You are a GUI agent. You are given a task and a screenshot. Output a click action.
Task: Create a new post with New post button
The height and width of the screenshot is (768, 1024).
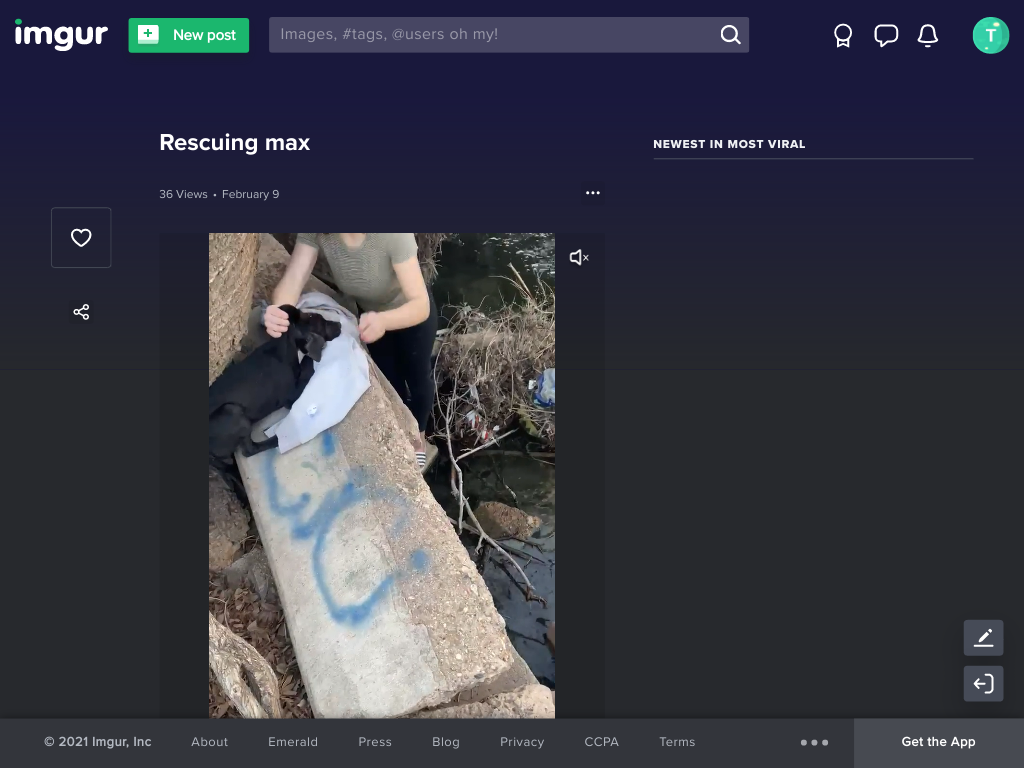pyautogui.click(x=188, y=35)
